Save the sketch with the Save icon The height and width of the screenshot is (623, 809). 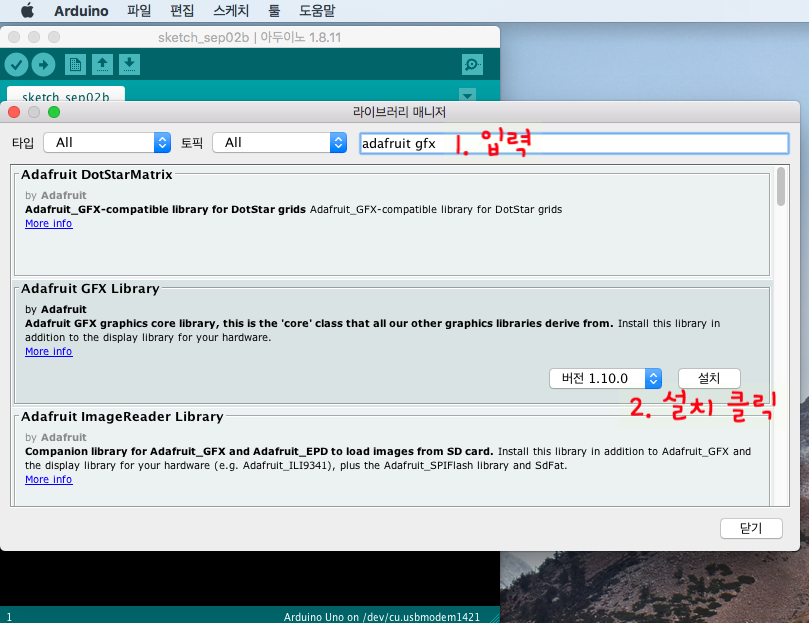130,65
